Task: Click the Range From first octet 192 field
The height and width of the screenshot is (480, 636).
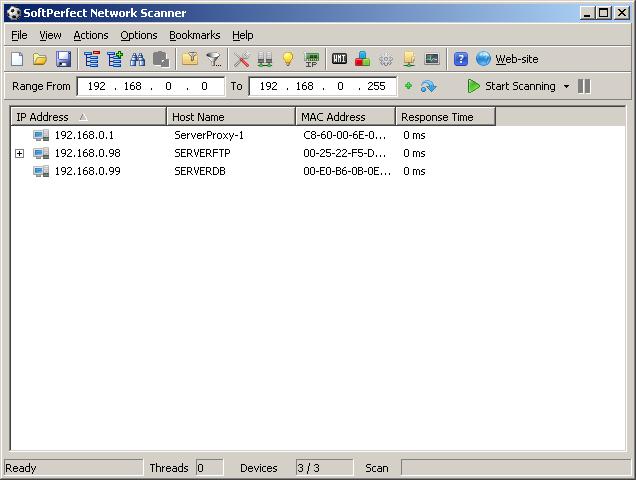Action: click(x=97, y=86)
